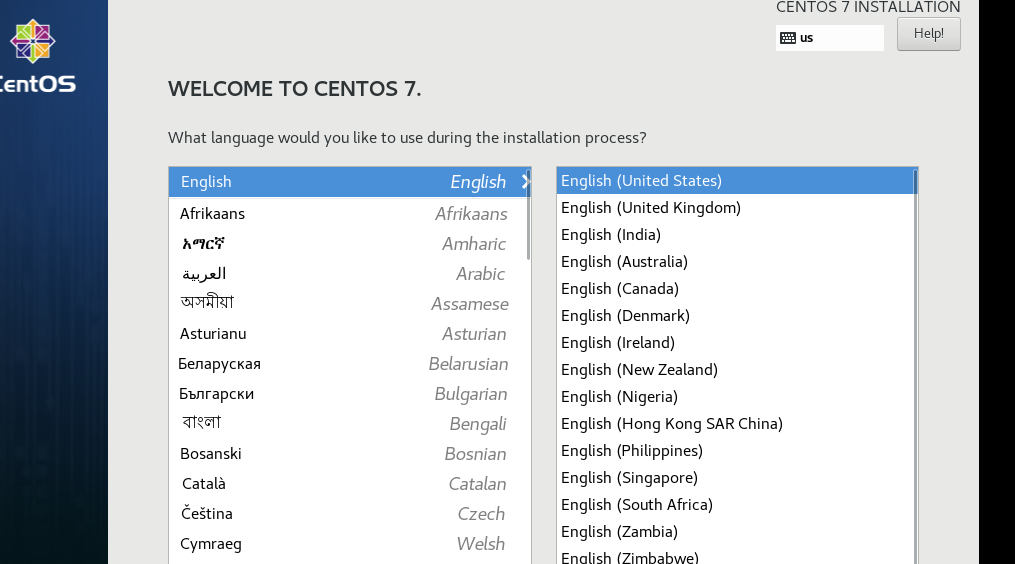
Task: Open the Help! button
Action: point(928,34)
